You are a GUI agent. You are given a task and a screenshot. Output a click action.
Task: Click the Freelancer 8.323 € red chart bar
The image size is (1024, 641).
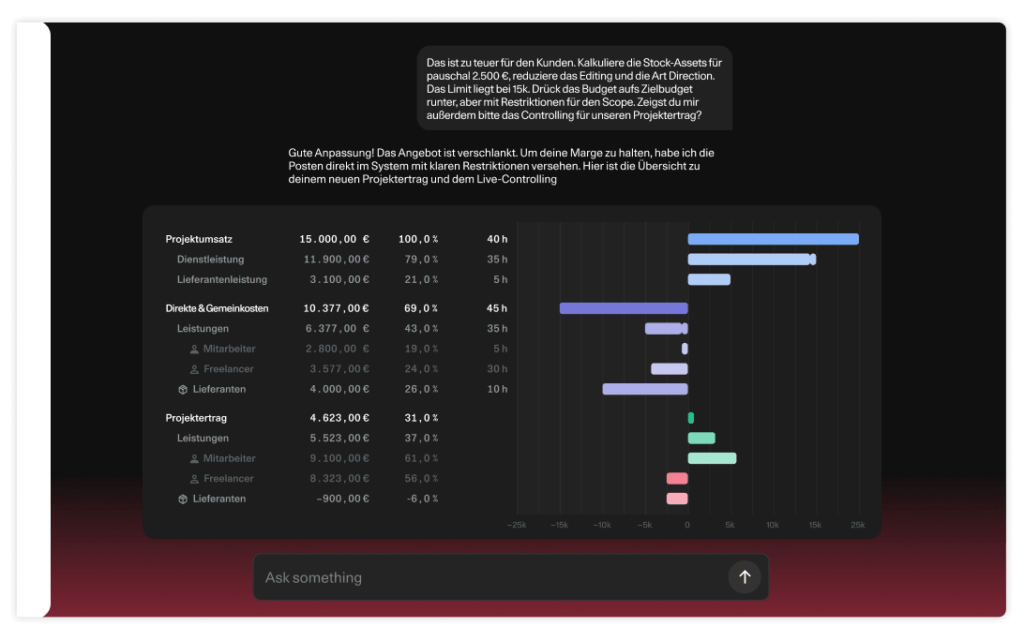(677, 478)
